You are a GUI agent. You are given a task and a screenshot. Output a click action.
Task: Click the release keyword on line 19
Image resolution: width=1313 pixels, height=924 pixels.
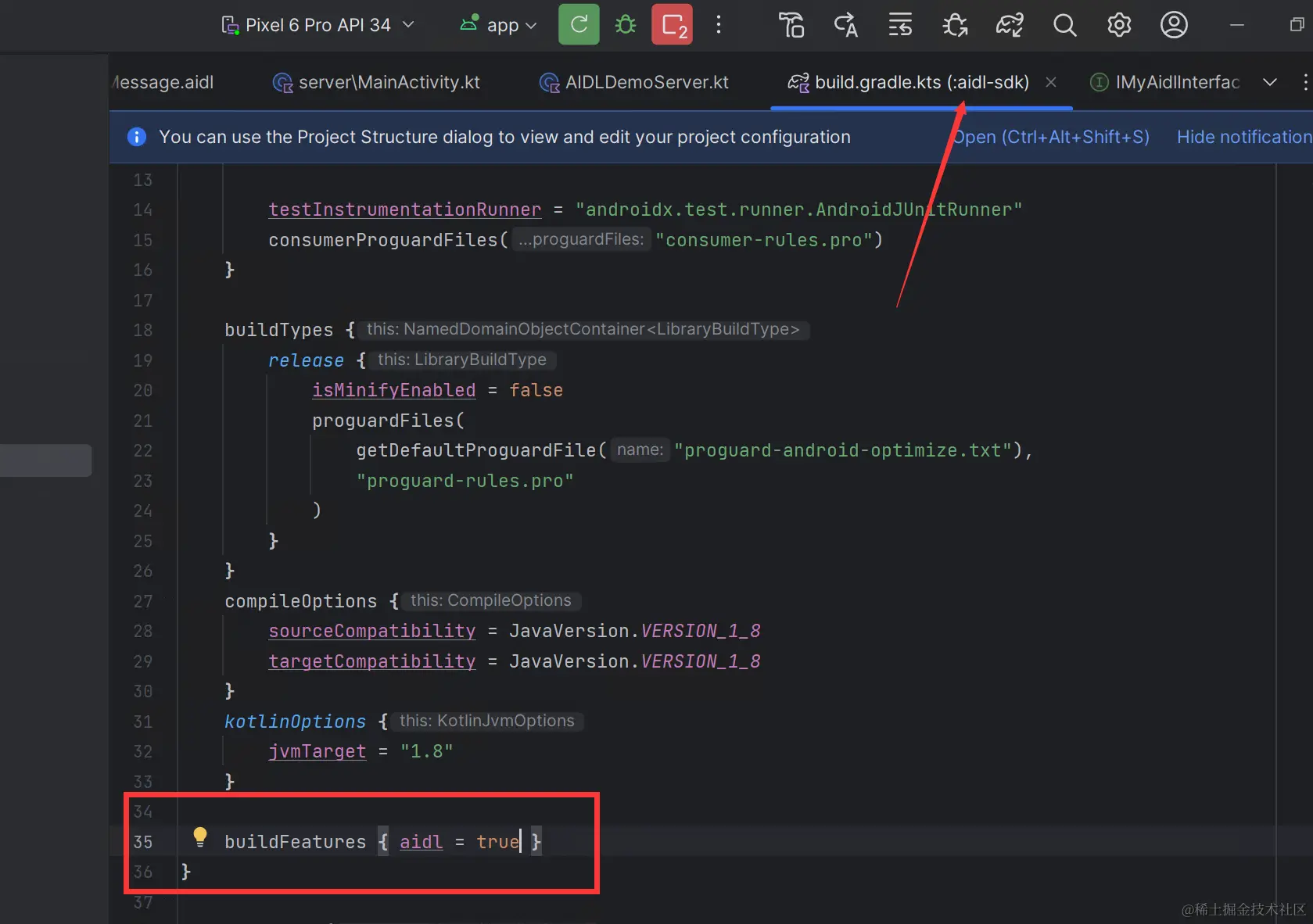pyautogui.click(x=306, y=360)
